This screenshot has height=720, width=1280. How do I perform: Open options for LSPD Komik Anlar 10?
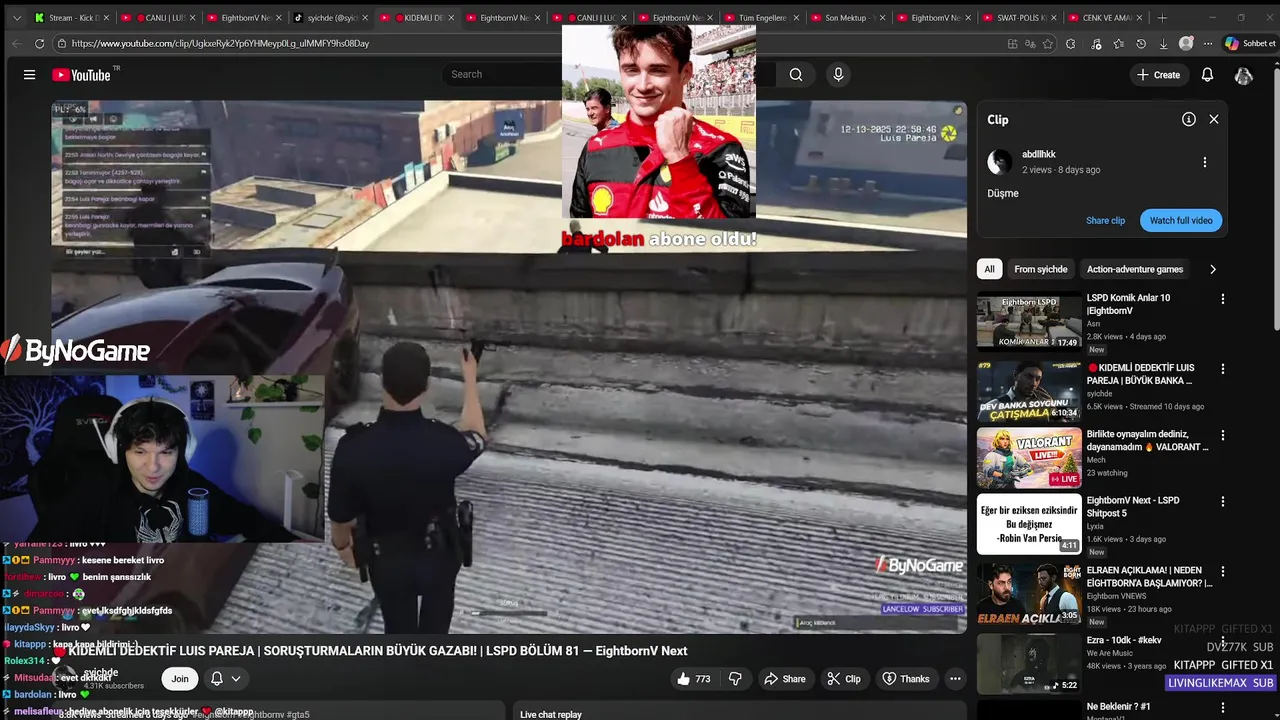[x=1222, y=299]
